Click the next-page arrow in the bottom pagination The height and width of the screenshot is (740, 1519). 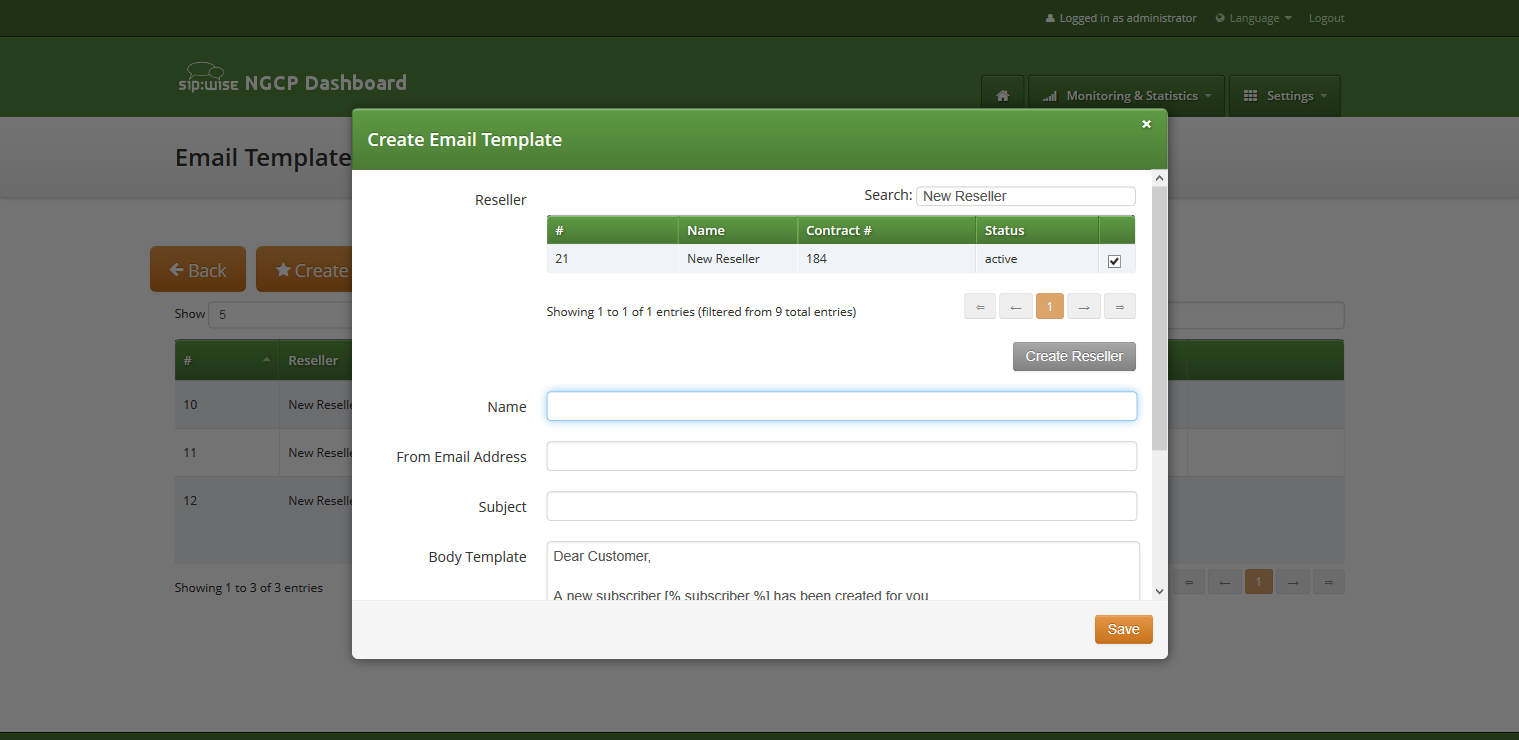[x=1293, y=581]
